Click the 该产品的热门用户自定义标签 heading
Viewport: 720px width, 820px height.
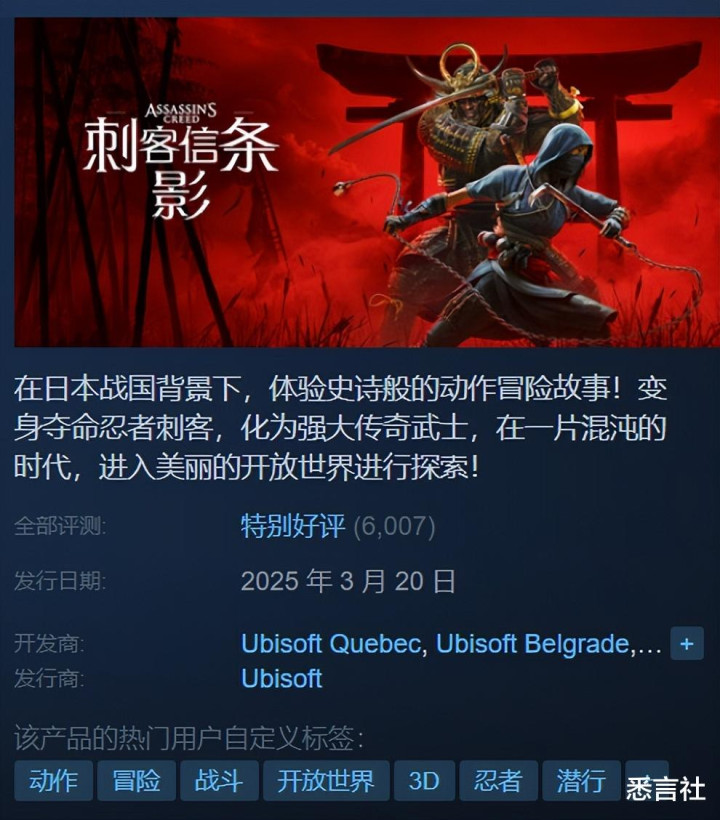coord(189,738)
